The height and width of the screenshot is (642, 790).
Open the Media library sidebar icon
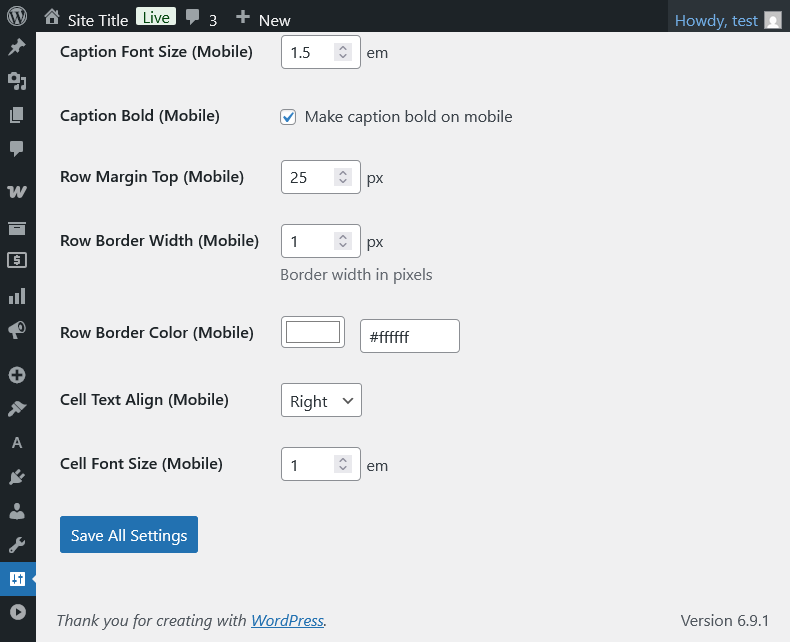point(17,81)
